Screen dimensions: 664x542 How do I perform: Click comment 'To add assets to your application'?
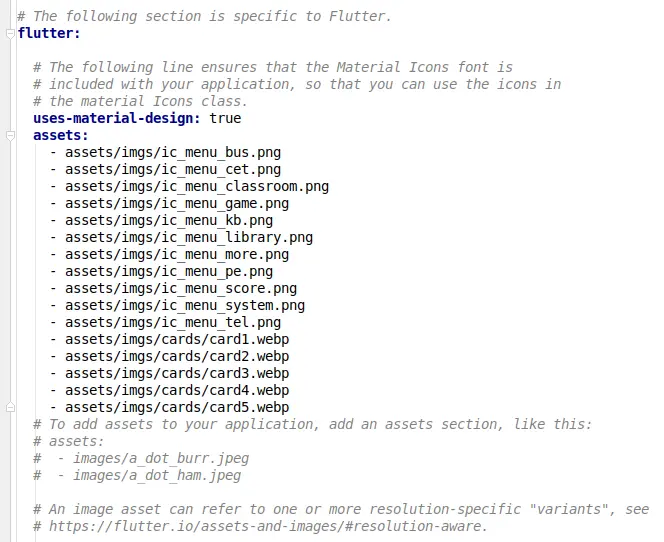coord(313,424)
